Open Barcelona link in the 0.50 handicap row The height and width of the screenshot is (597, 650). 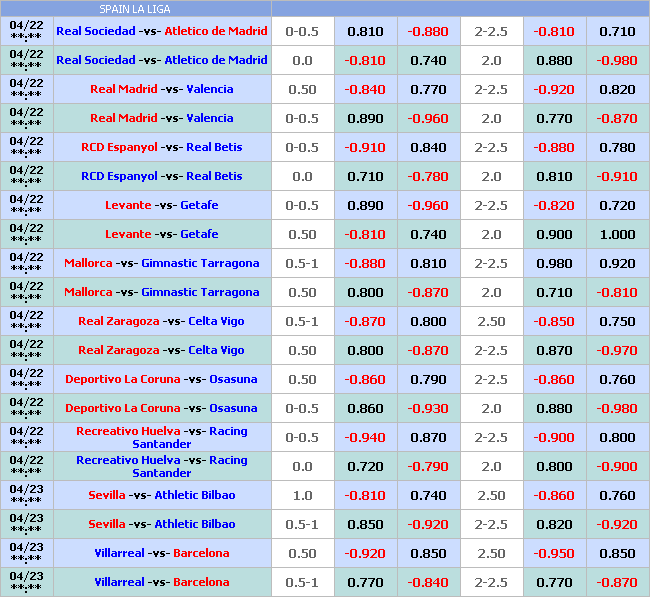[201, 553]
